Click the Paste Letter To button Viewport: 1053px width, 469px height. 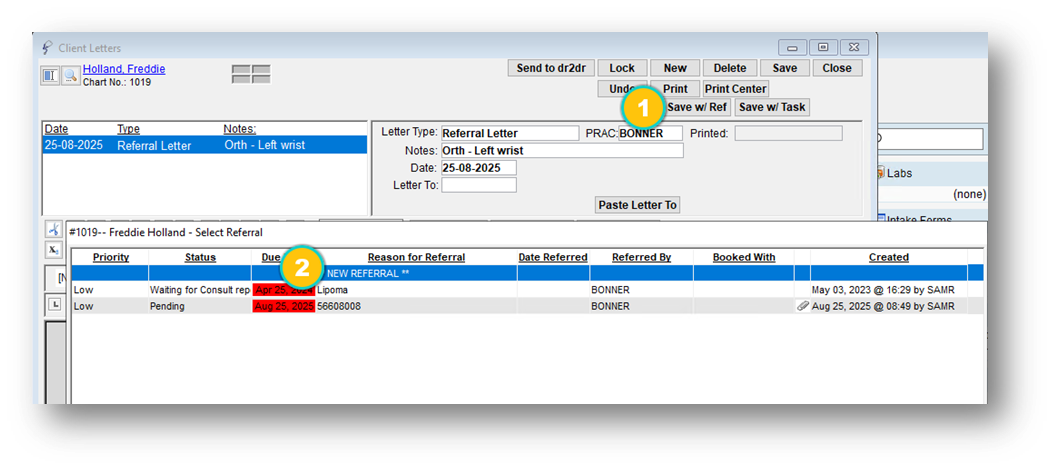637,205
